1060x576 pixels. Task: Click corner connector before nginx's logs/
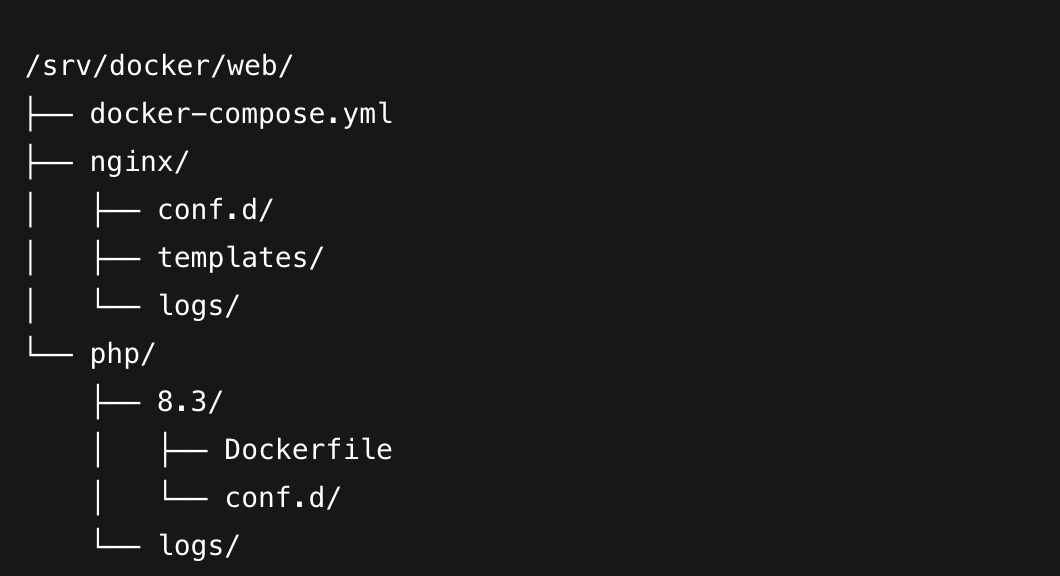pos(116,306)
